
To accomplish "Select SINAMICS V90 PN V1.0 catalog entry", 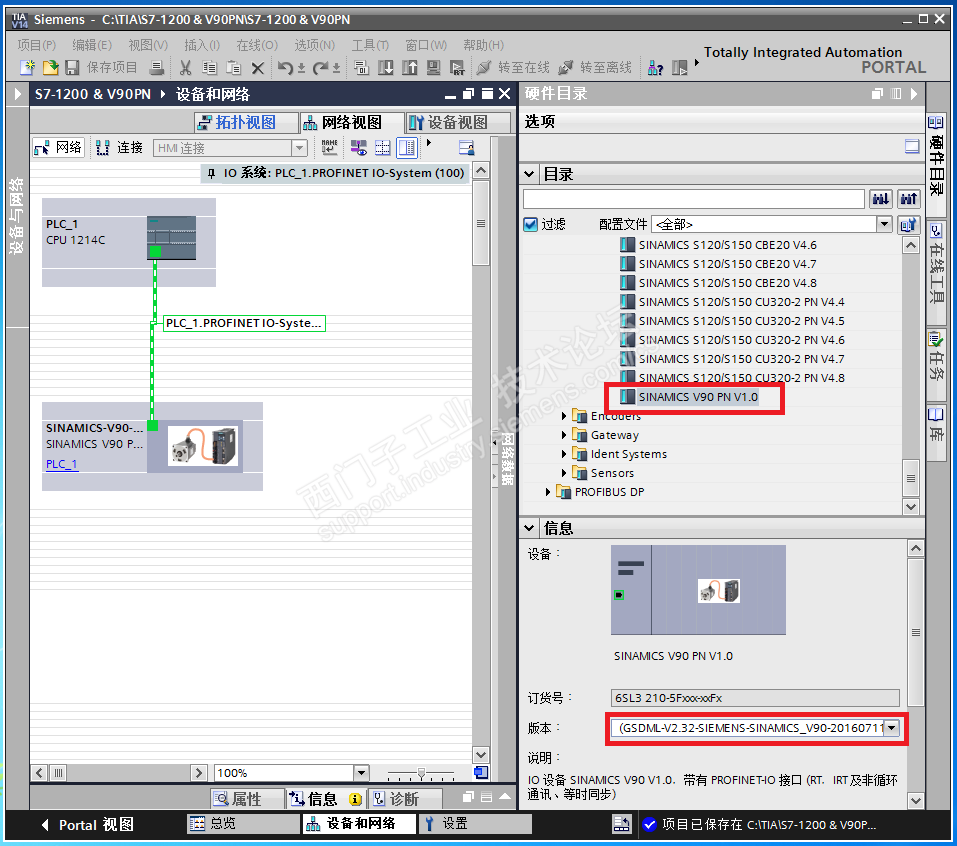I will [698, 397].
